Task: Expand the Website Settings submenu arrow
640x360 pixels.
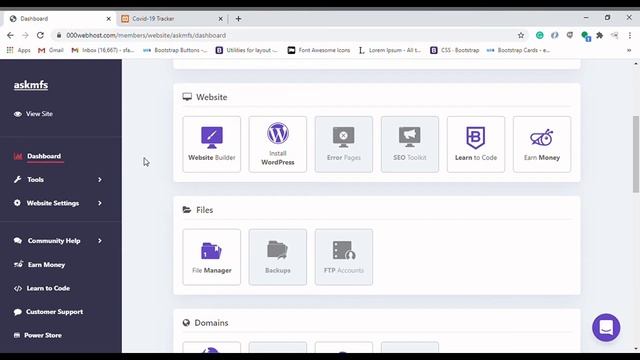Action: tap(100, 203)
